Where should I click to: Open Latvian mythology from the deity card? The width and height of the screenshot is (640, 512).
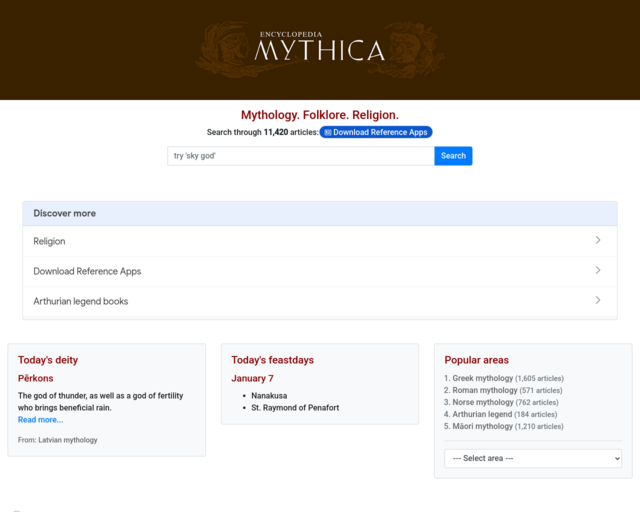pyautogui.click(x=68, y=440)
